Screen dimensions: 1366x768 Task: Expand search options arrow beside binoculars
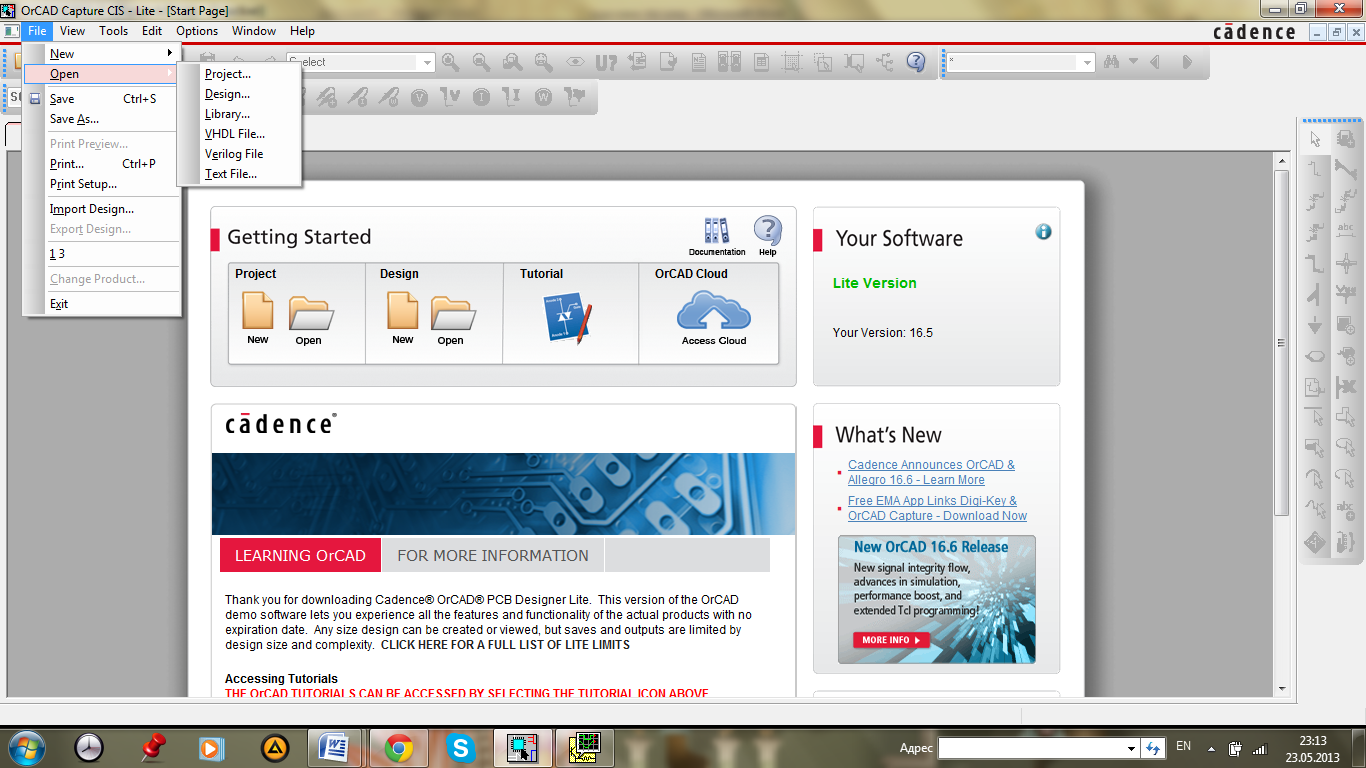(x=1133, y=62)
